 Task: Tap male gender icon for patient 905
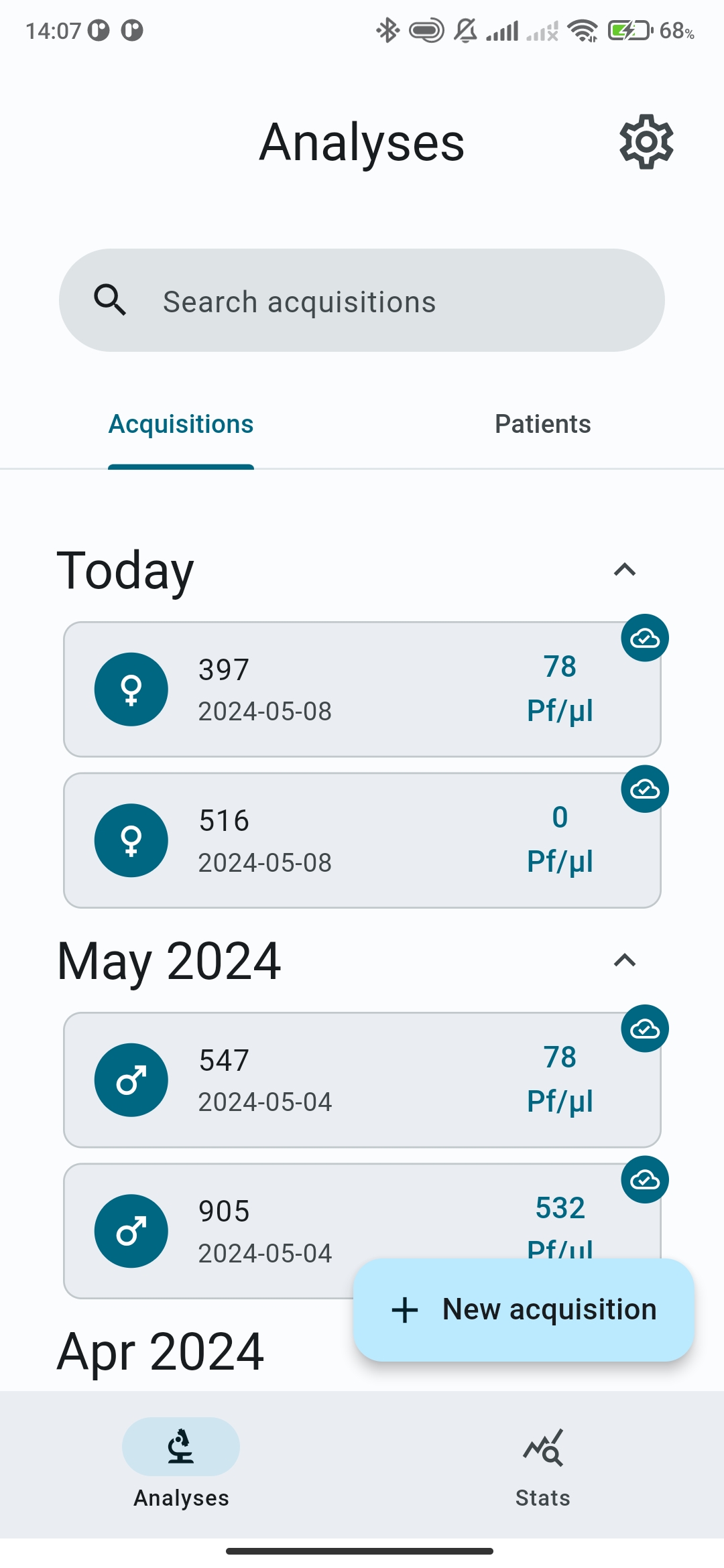(131, 1231)
